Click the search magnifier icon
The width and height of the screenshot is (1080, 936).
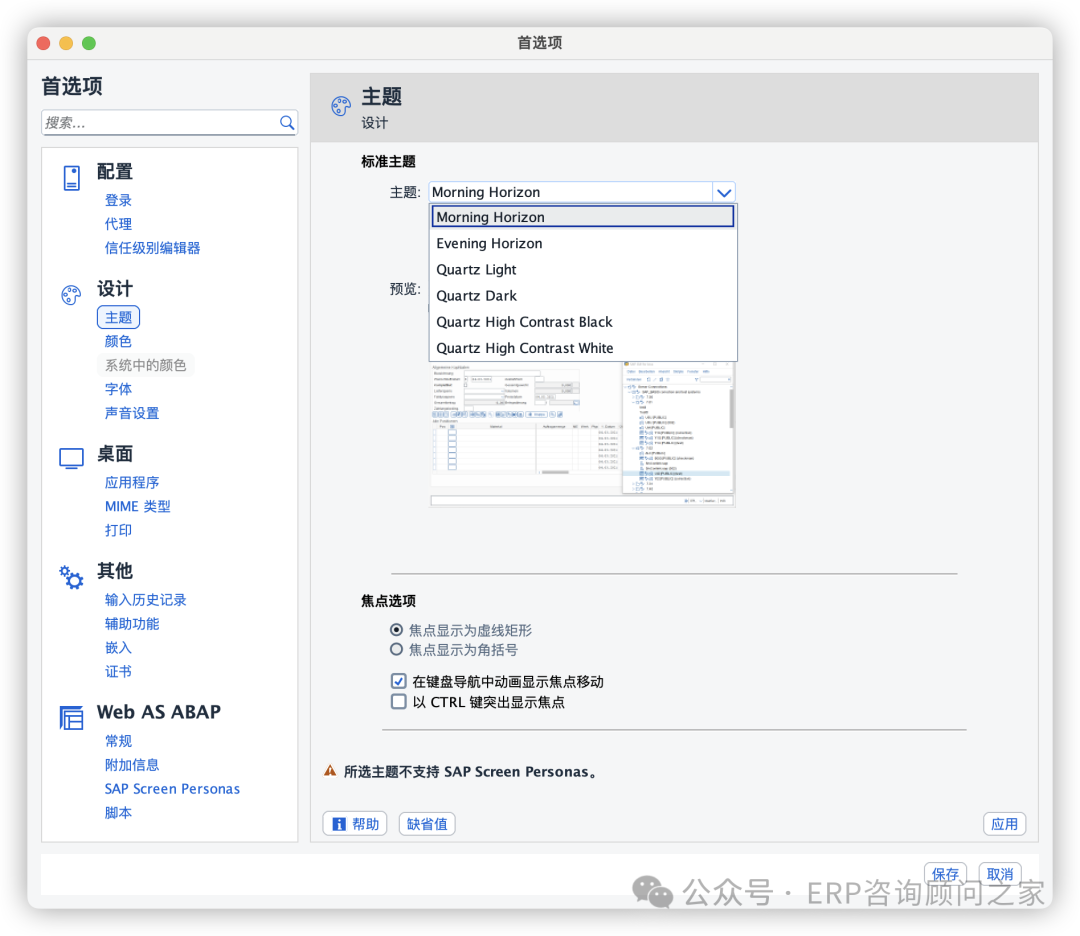(287, 123)
